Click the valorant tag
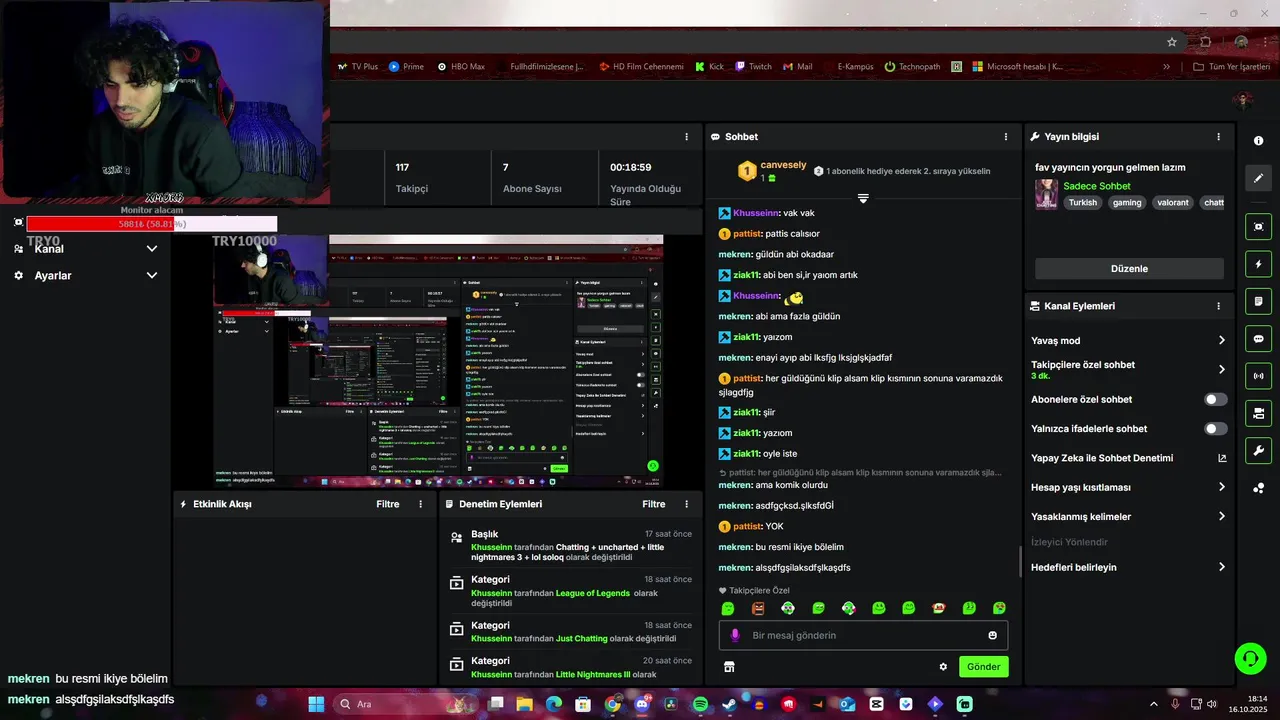 (1173, 202)
